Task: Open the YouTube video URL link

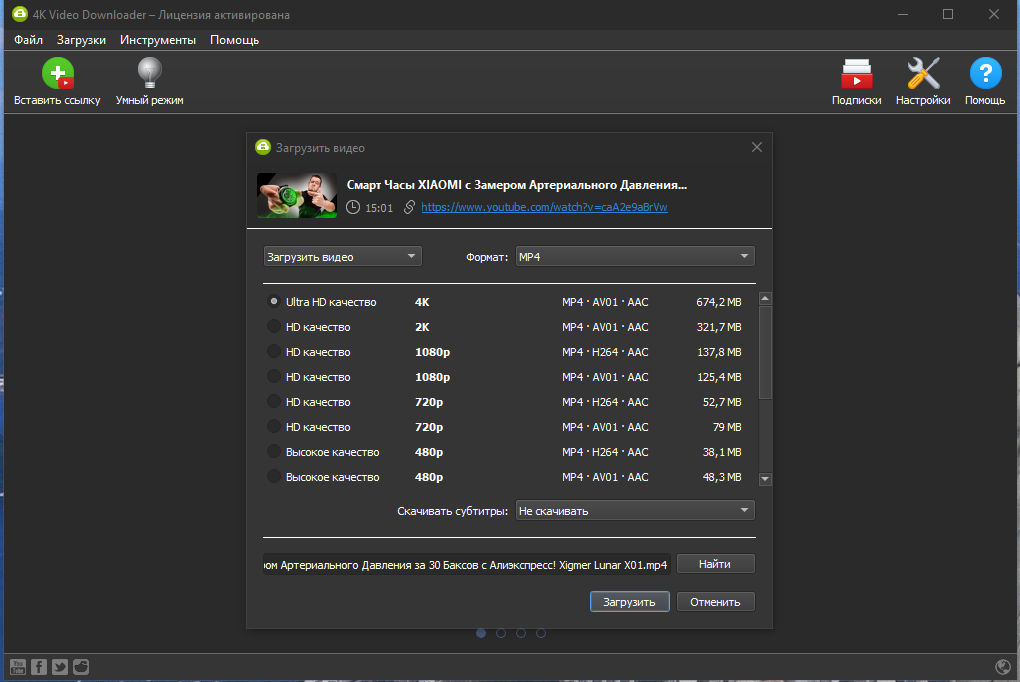Action: click(544, 207)
